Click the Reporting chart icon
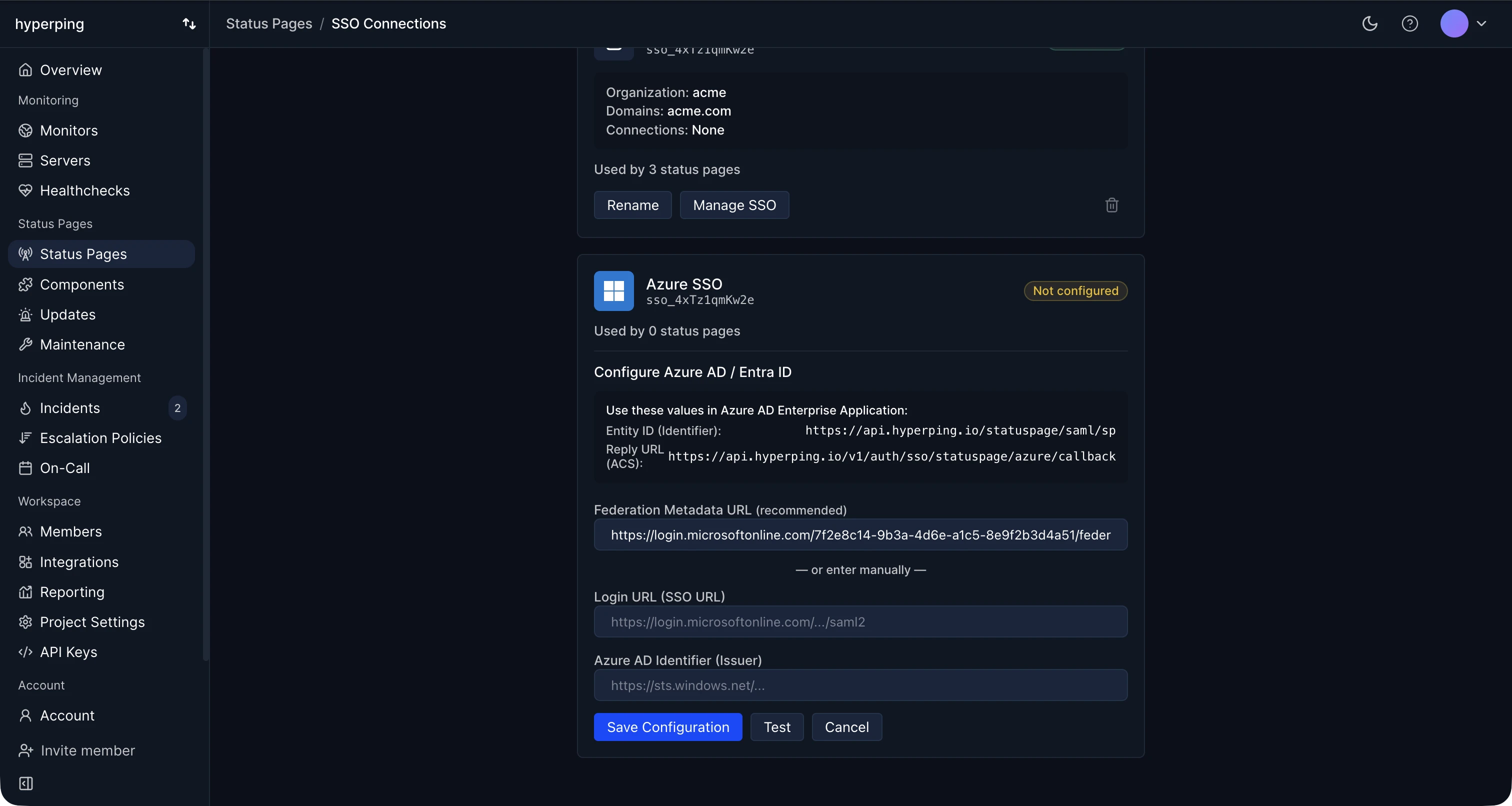 25,591
